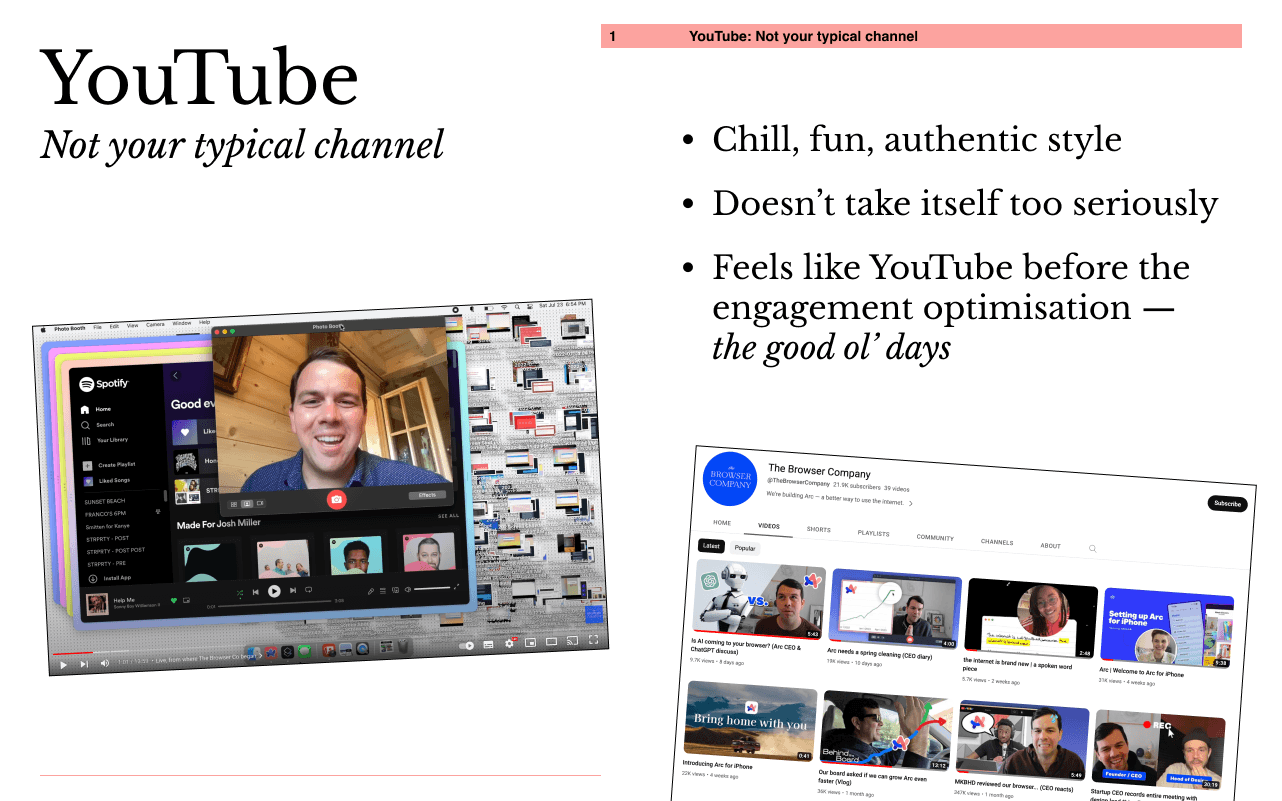The height and width of the screenshot is (801, 1282).
Task: Switch to the COMMUNITY channel tab
Action: [x=935, y=537]
